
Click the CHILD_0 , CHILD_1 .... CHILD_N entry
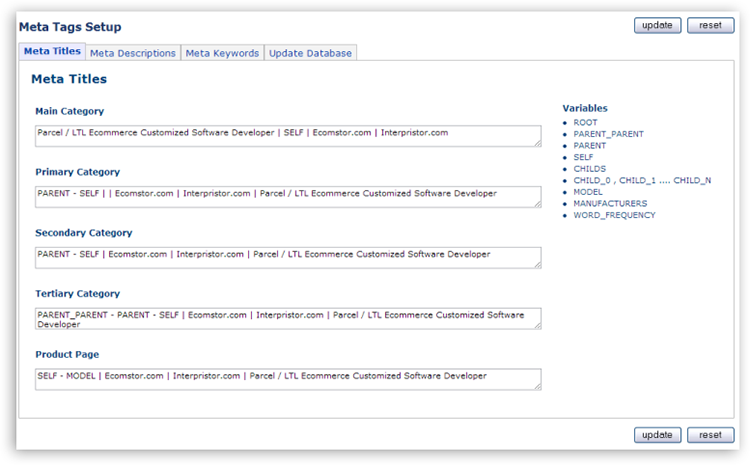click(x=642, y=180)
